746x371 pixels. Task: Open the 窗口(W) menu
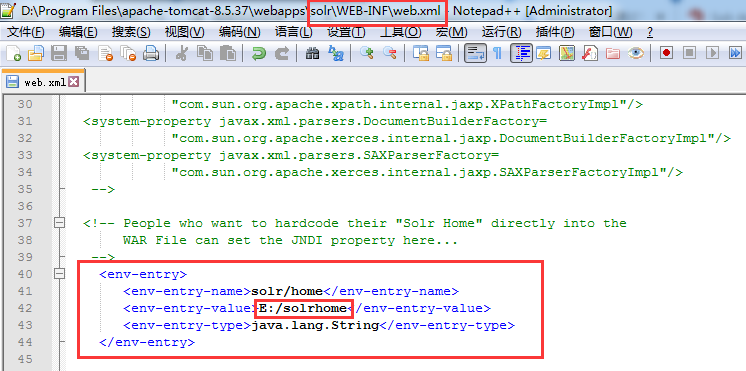coord(610,32)
